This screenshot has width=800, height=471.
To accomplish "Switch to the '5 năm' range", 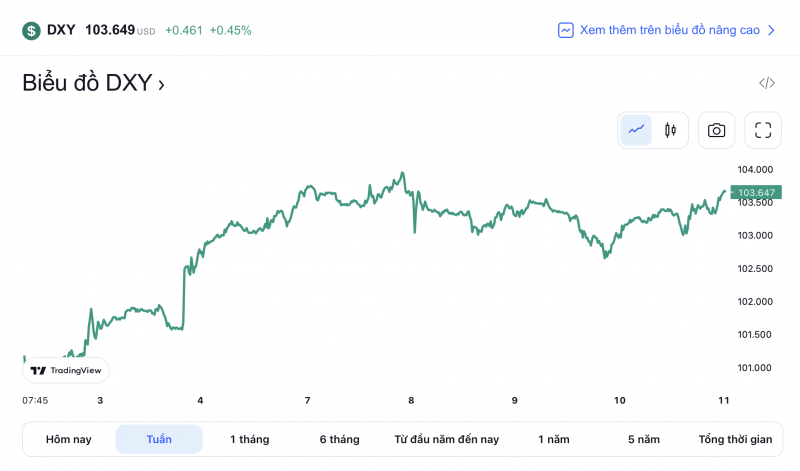I will [x=644, y=439].
